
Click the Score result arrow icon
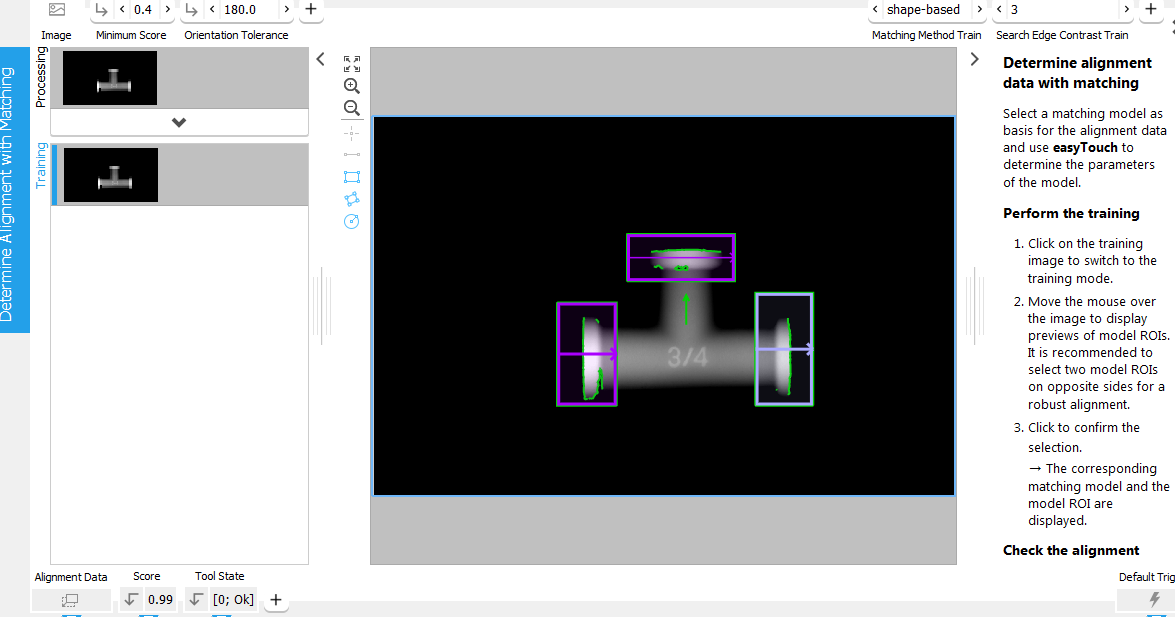pyautogui.click(x=131, y=599)
